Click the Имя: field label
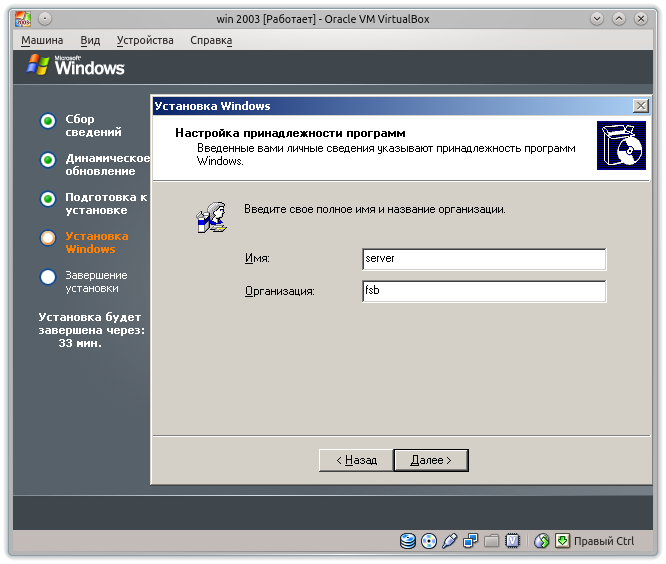Image resolution: width=666 pixels, height=564 pixels. tap(257, 258)
